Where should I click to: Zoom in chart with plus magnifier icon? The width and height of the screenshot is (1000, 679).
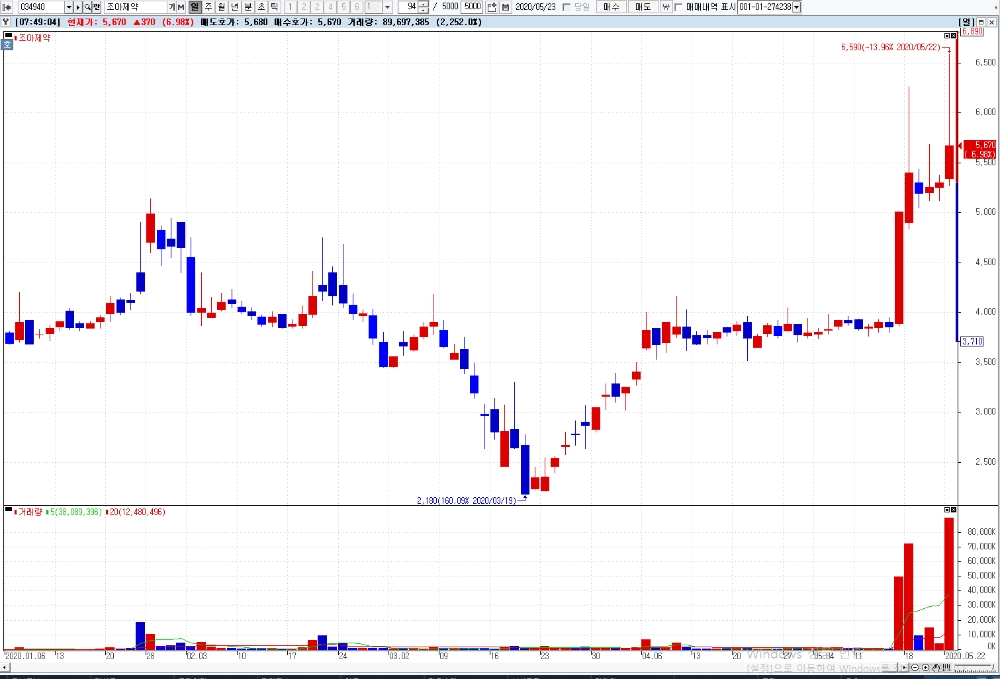(x=925, y=668)
